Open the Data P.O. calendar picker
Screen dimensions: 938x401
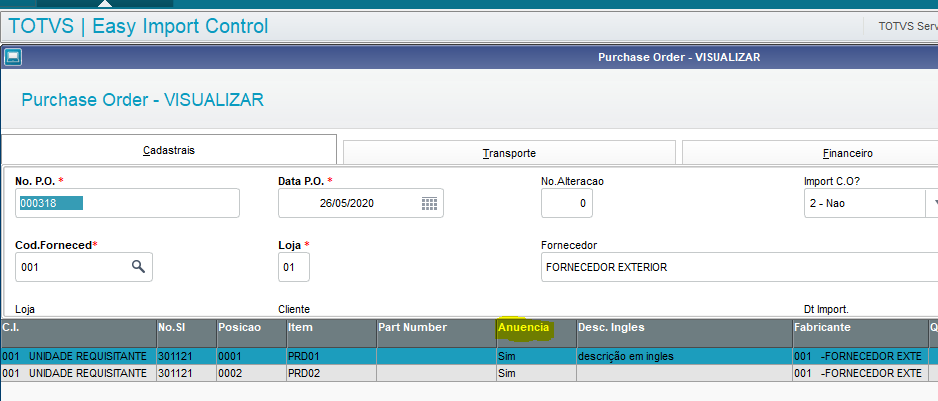tap(430, 203)
